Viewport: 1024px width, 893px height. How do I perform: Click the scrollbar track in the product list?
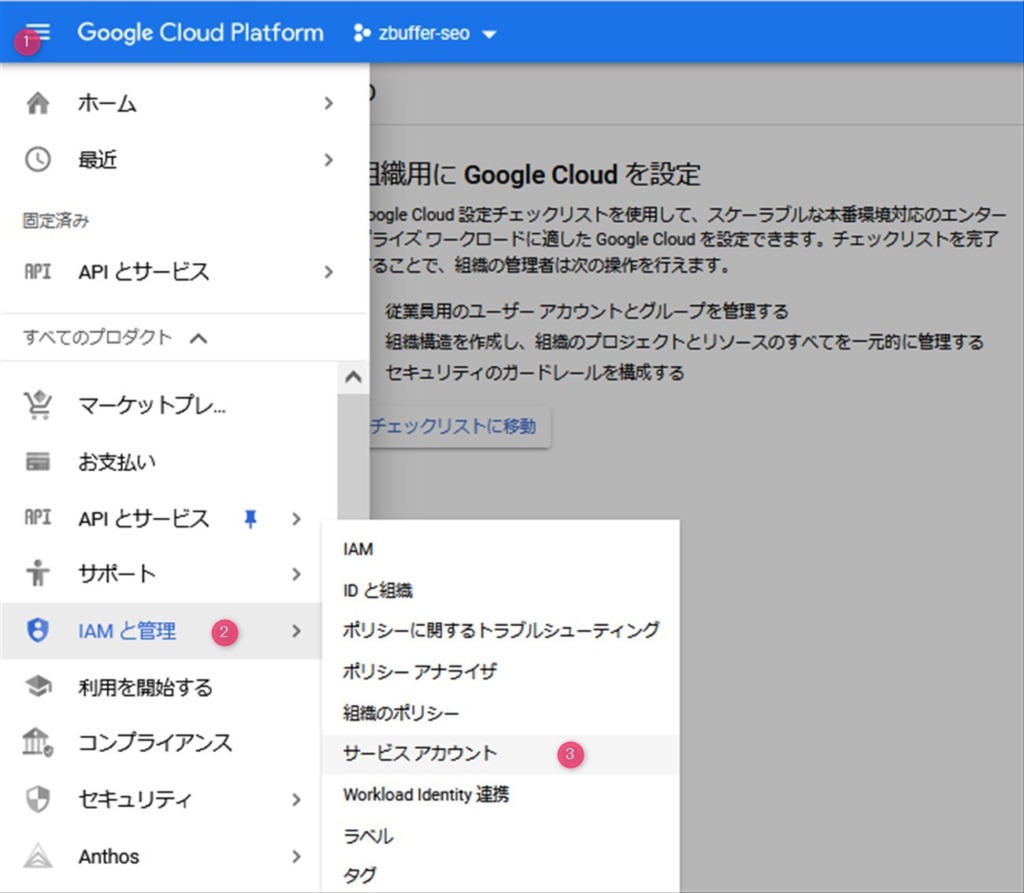click(x=353, y=457)
